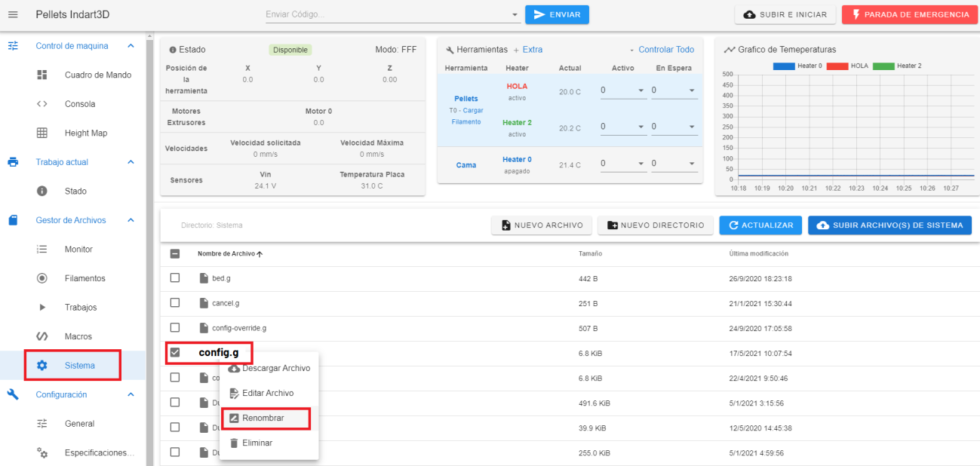
Task: Click the Extra tools link
Action: (x=532, y=49)
